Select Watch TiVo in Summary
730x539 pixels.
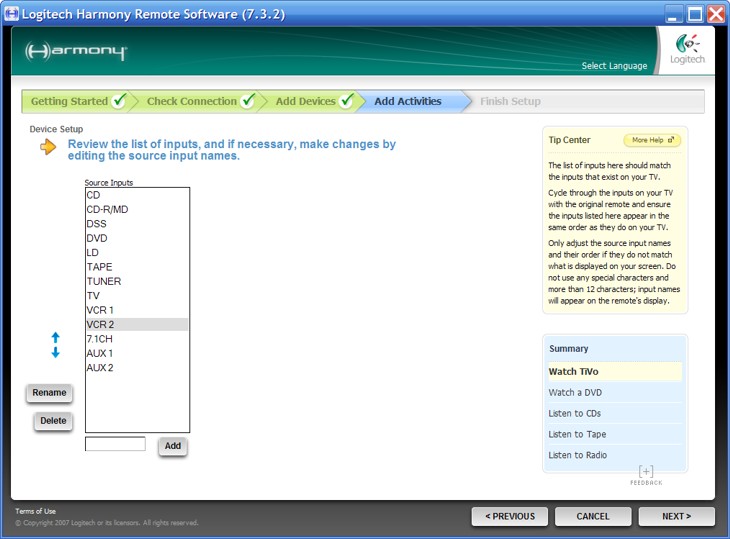click(x=615, y=371)
